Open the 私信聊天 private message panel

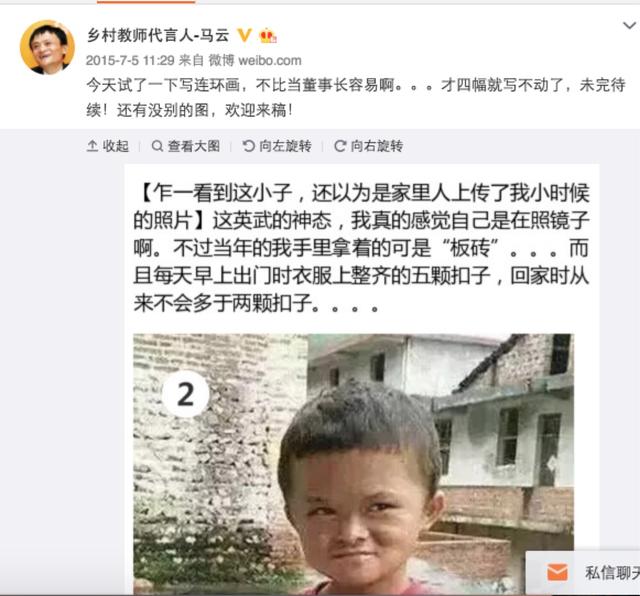(x=583, y=573)
